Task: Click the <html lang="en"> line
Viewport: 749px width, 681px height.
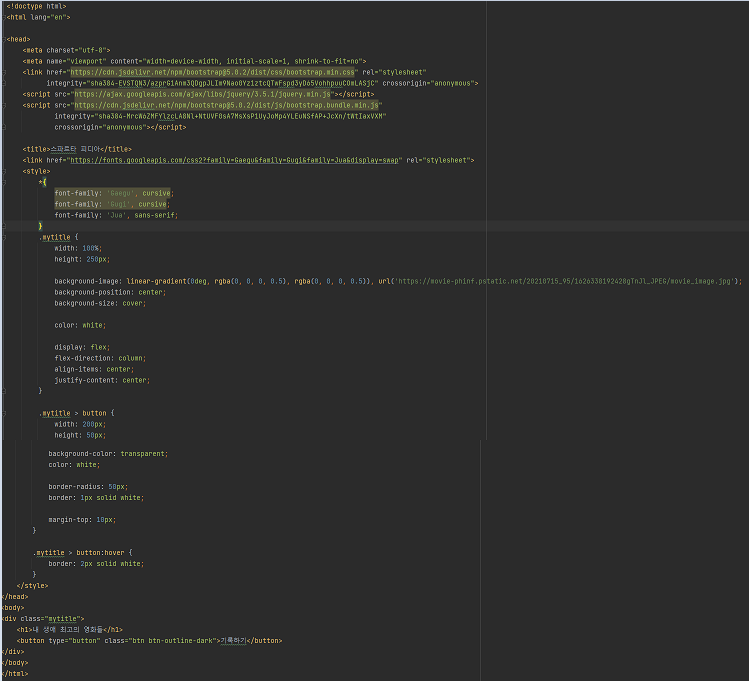Action: click(38, 17)
